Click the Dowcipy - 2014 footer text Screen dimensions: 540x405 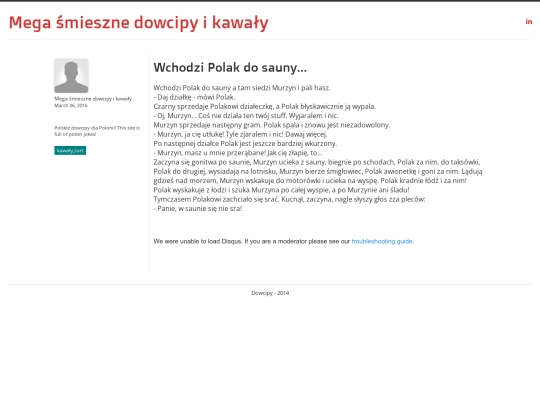pyautogui.click(x=270, y=293)
